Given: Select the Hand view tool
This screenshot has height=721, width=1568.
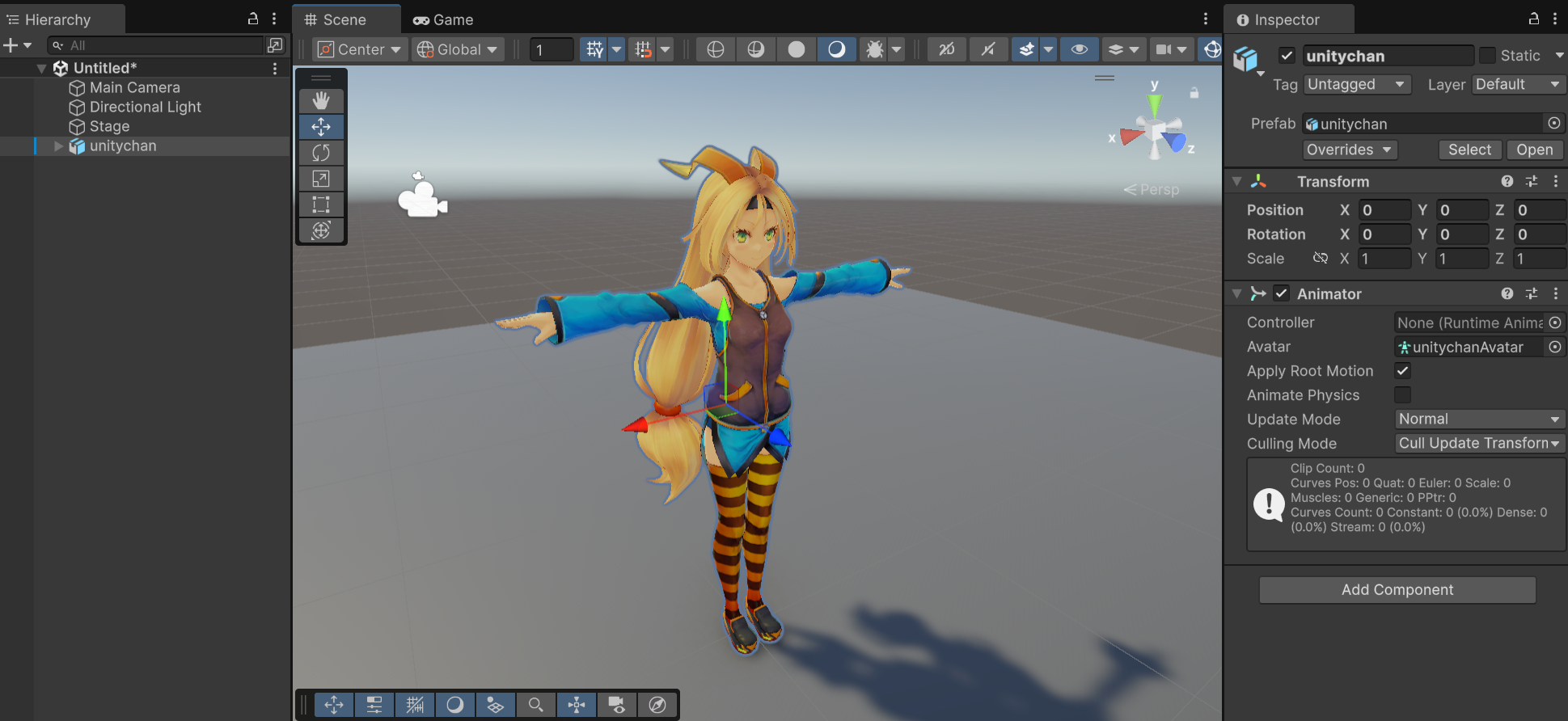Looking at the screenshot, I should tap(321, 101).
